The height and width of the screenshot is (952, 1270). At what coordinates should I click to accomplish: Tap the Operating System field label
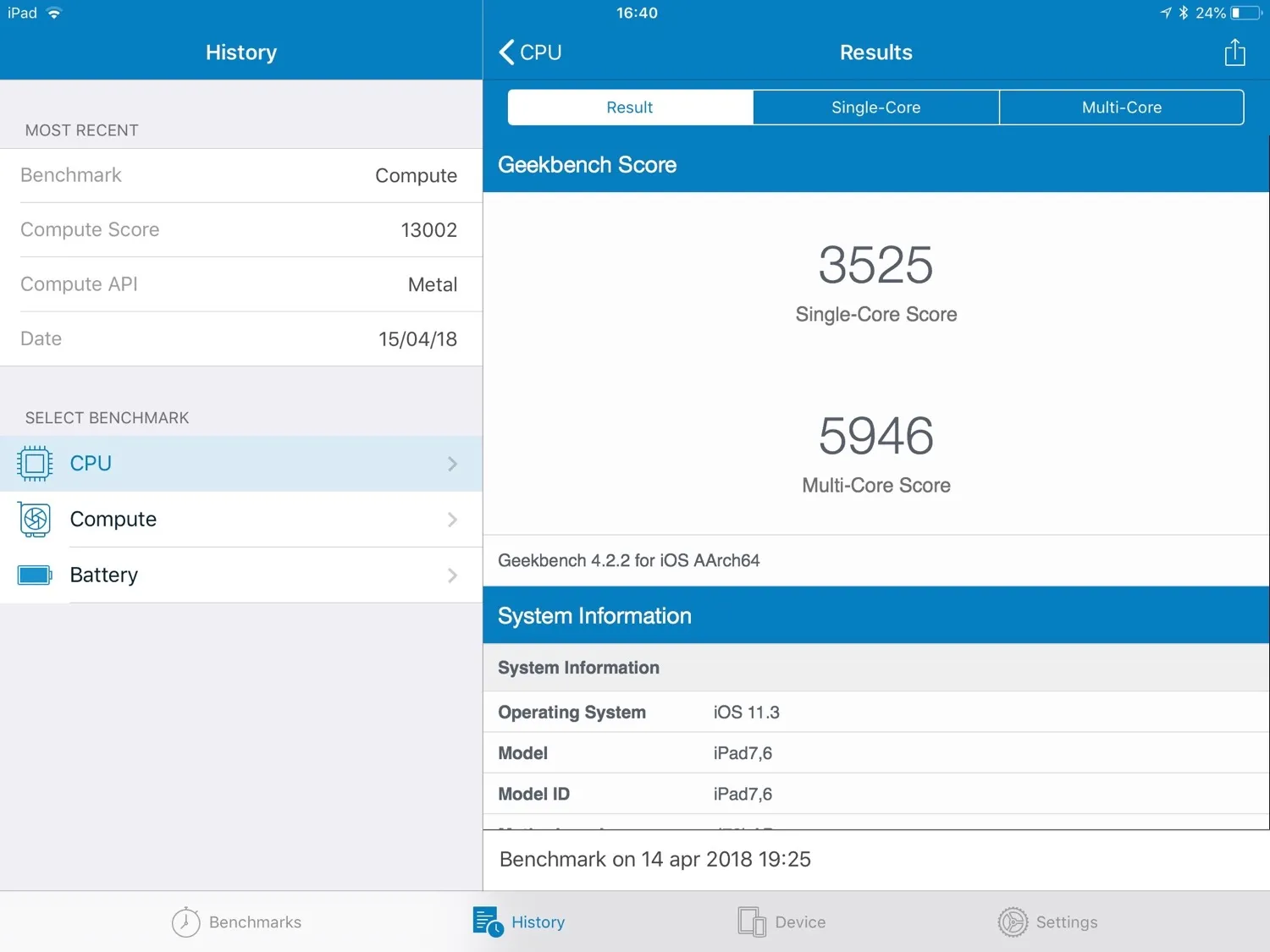pyautogui.click(x=572, y=713)
